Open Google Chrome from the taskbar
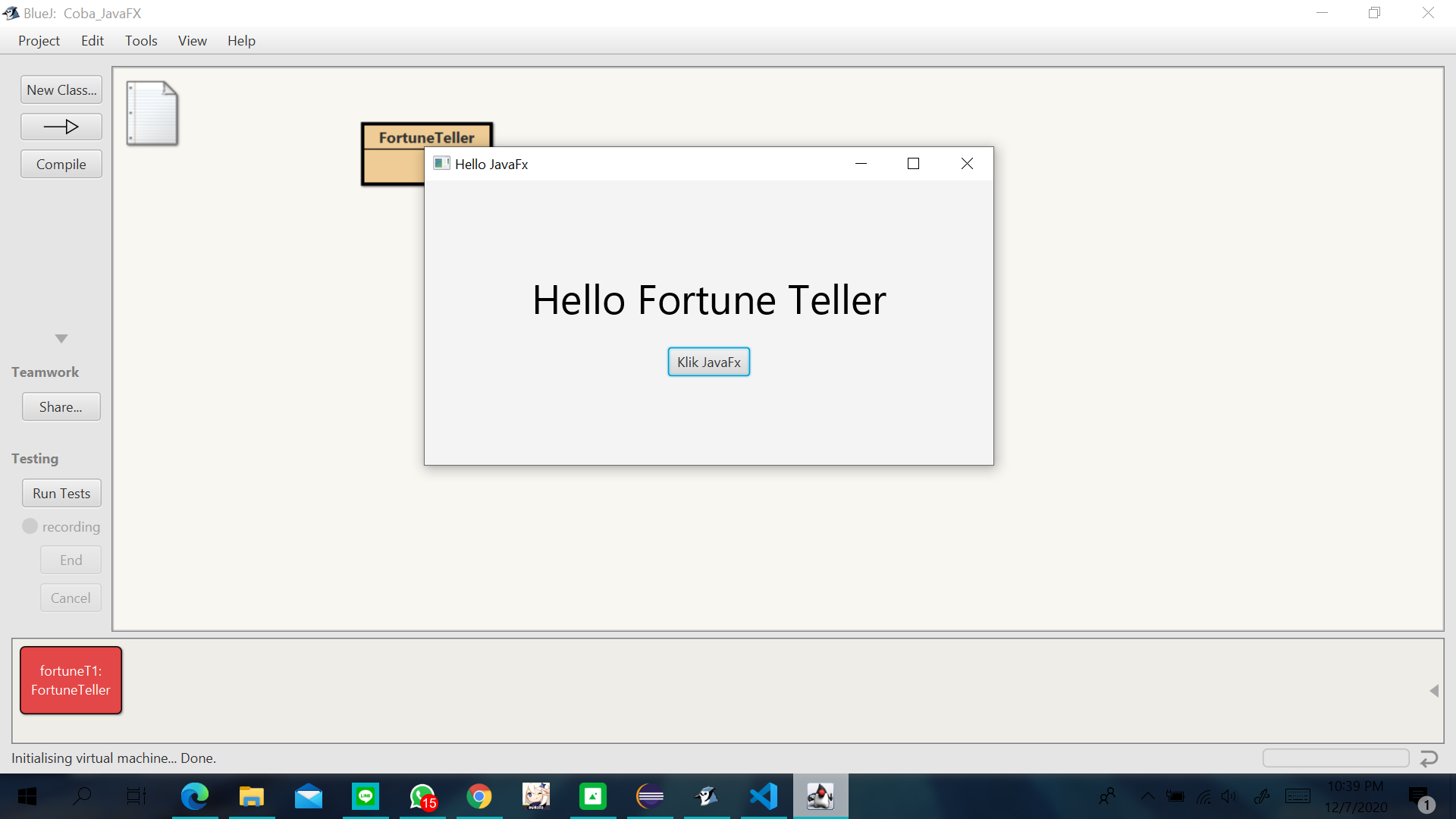Screen dimensions: 1456x819 (x=479, y=796)
